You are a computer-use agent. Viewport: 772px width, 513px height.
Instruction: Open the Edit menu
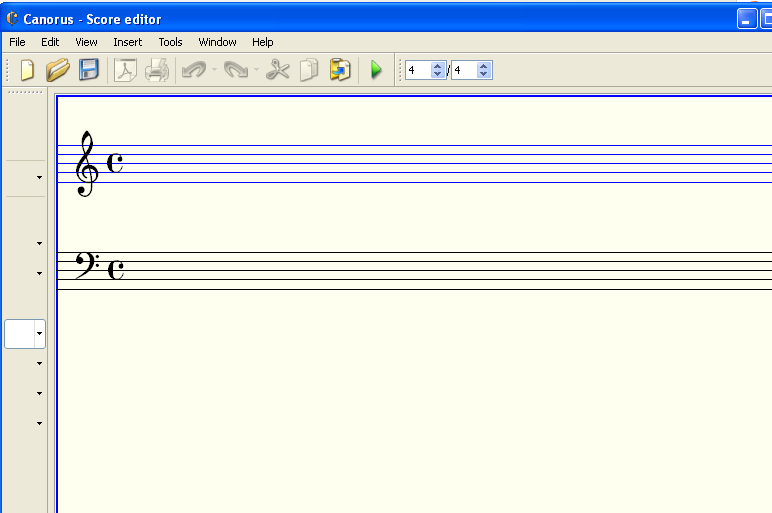pos(50,42)
